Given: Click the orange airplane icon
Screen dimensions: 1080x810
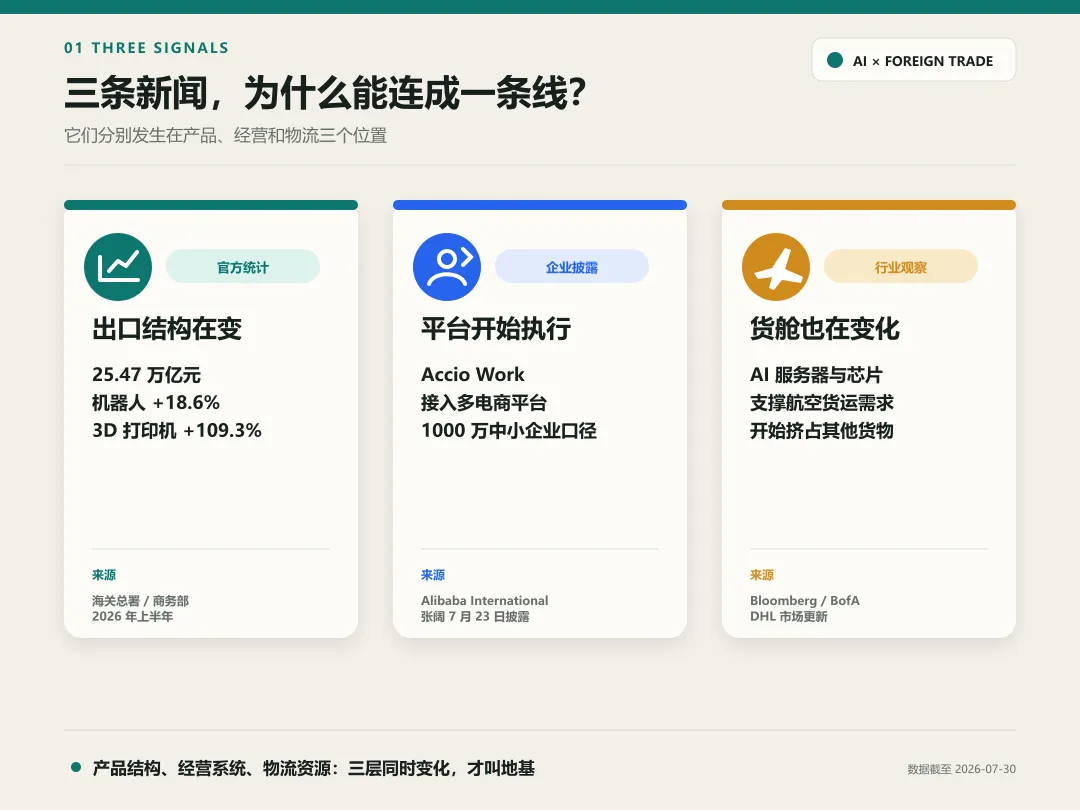Looking at the screenshot, I should tap(776, 267).
